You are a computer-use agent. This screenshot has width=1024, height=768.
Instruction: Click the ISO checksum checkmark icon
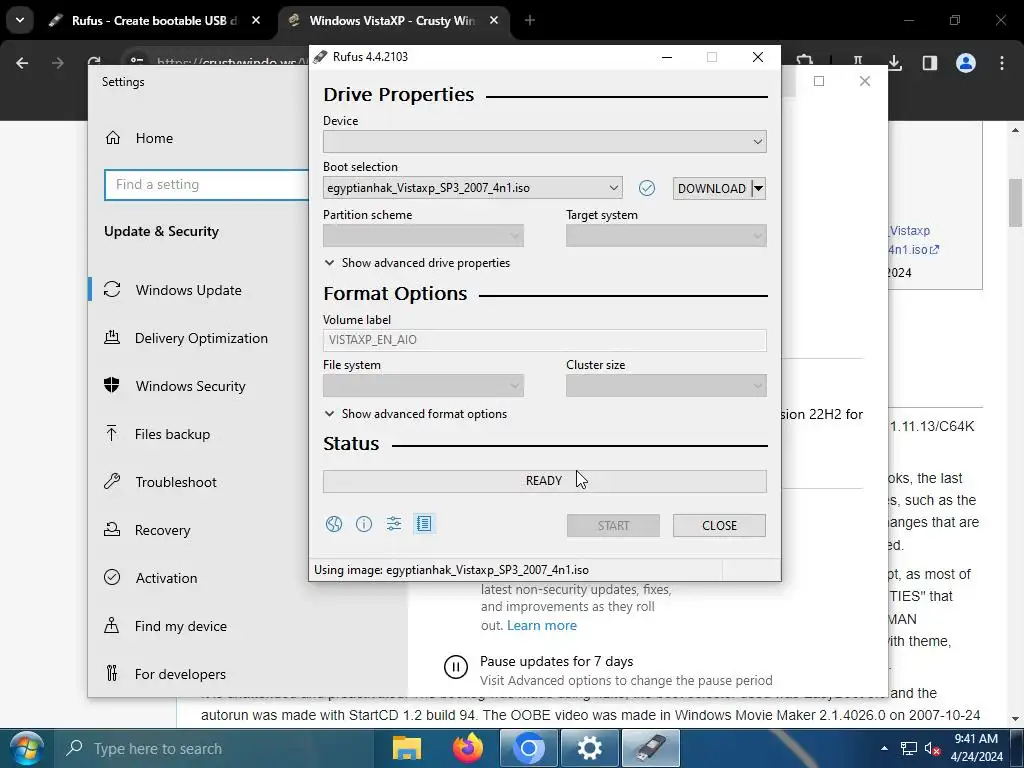click(647, 188)
